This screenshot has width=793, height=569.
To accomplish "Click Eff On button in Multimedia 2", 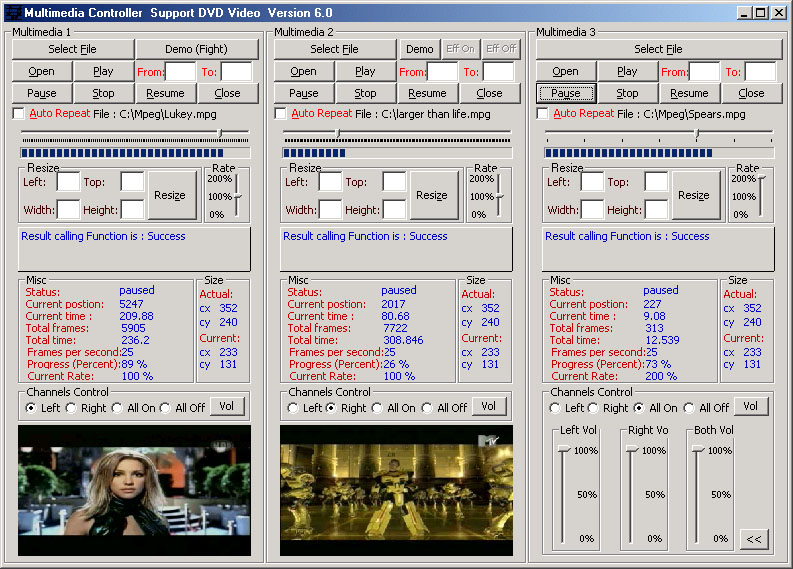I will [461, 49].
